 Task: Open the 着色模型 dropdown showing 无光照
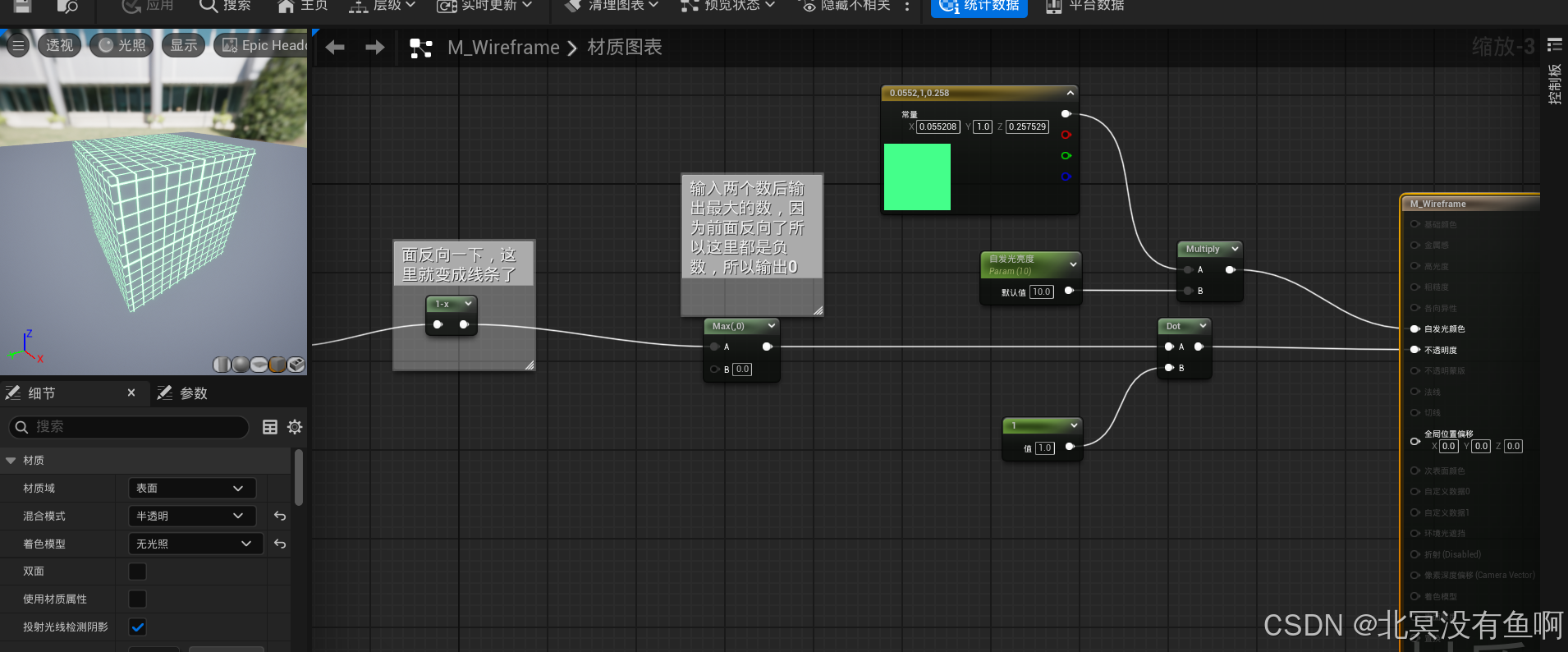[196, 544]
